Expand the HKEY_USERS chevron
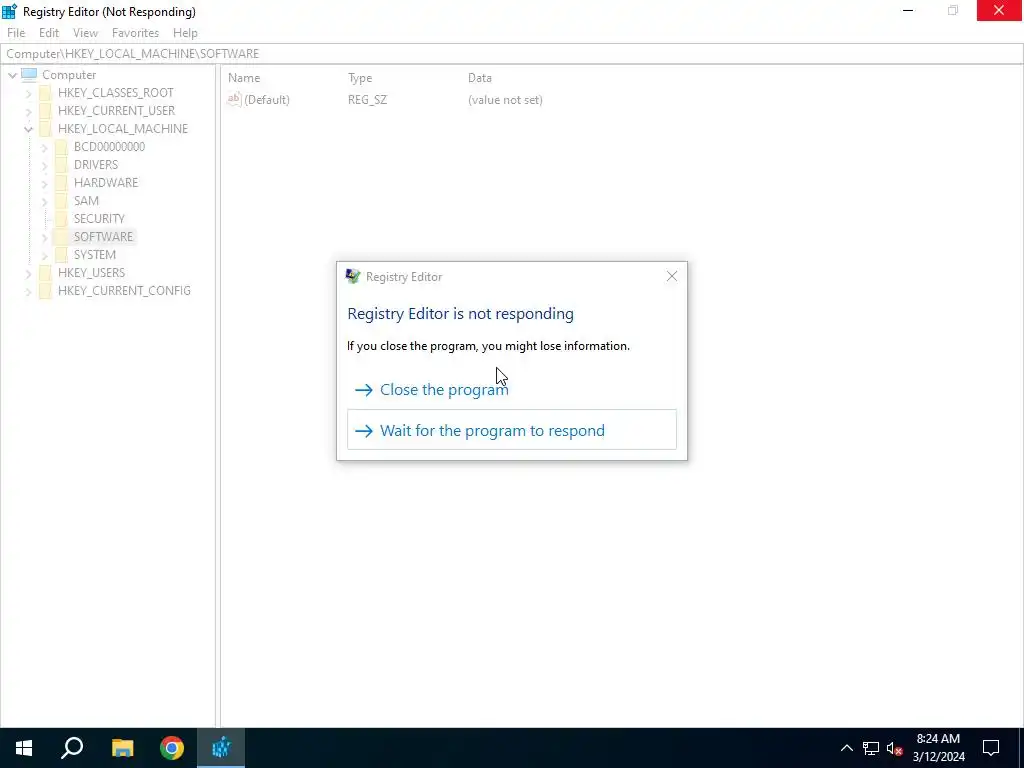The width and height of the screenshot is (1024, 768). click(28, 273)
